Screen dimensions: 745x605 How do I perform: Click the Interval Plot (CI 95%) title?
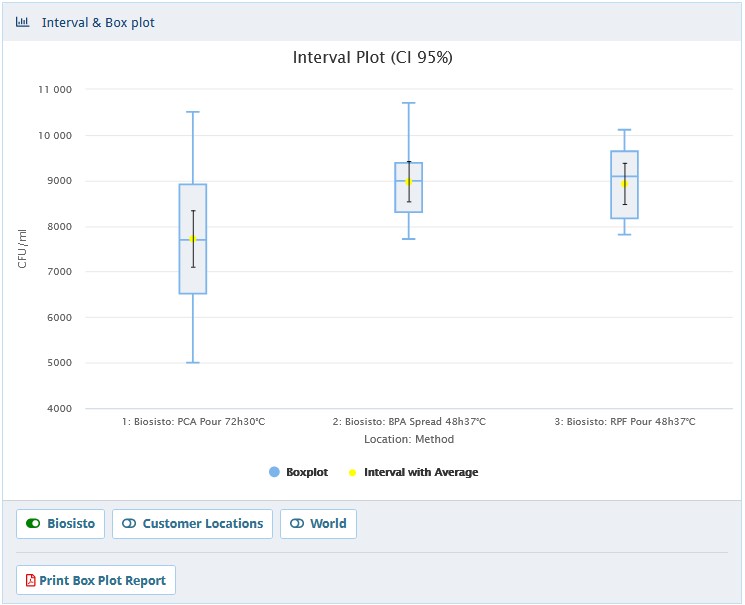pyautogui.click(x=372, y=58)
